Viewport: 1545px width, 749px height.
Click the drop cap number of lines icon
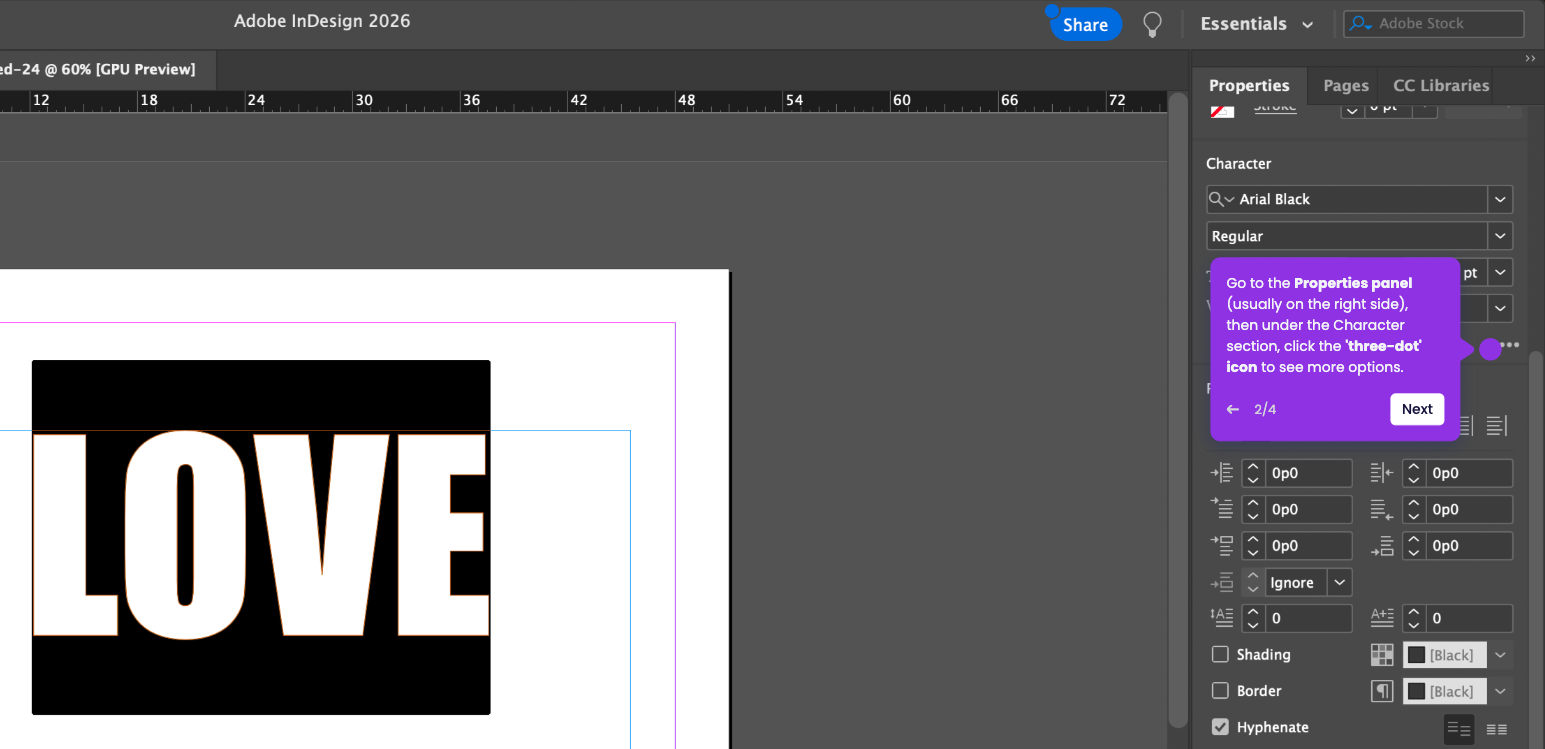click(x=1222, y=618)
